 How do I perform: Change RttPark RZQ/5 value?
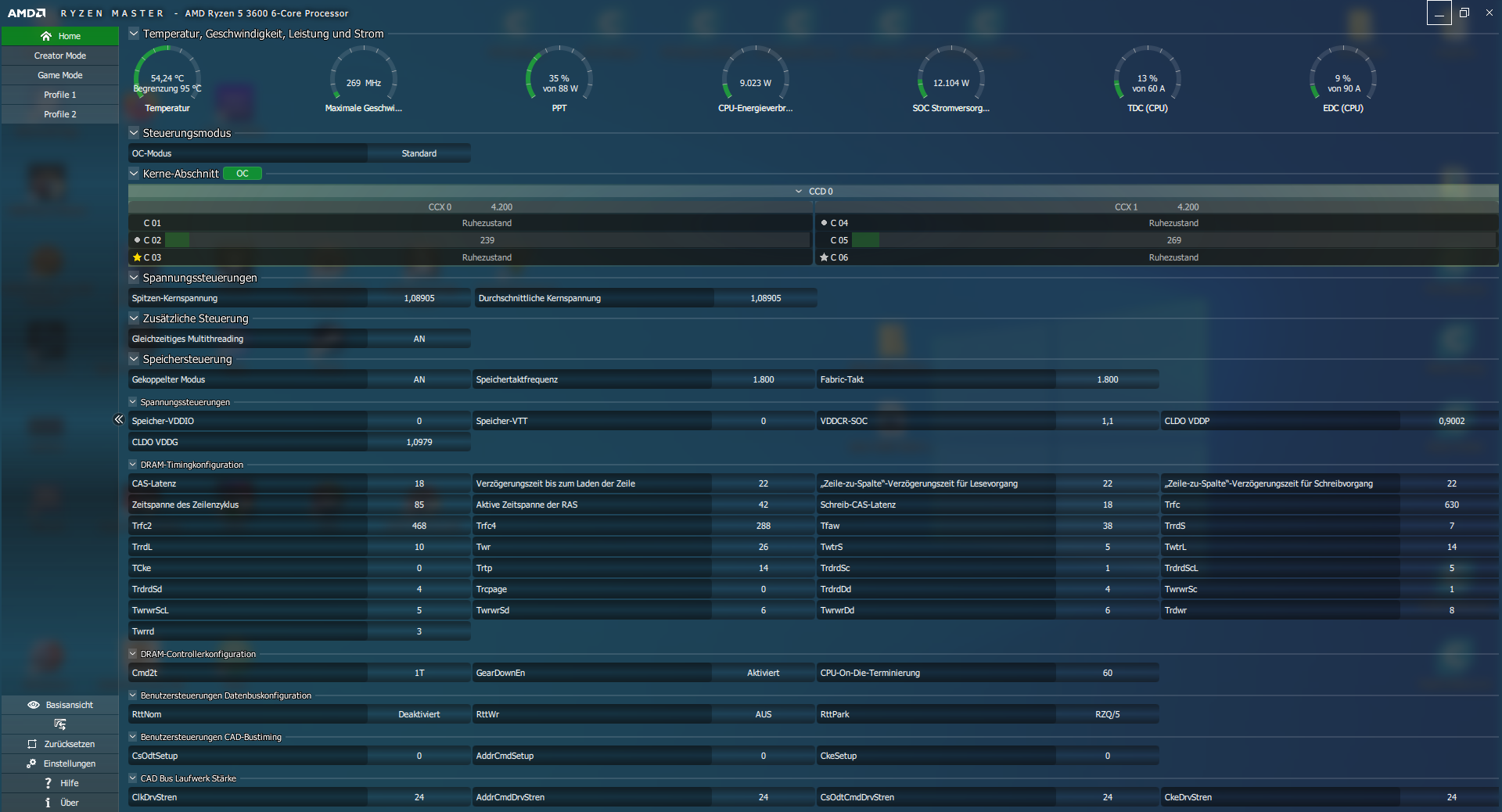[1108, 714]
